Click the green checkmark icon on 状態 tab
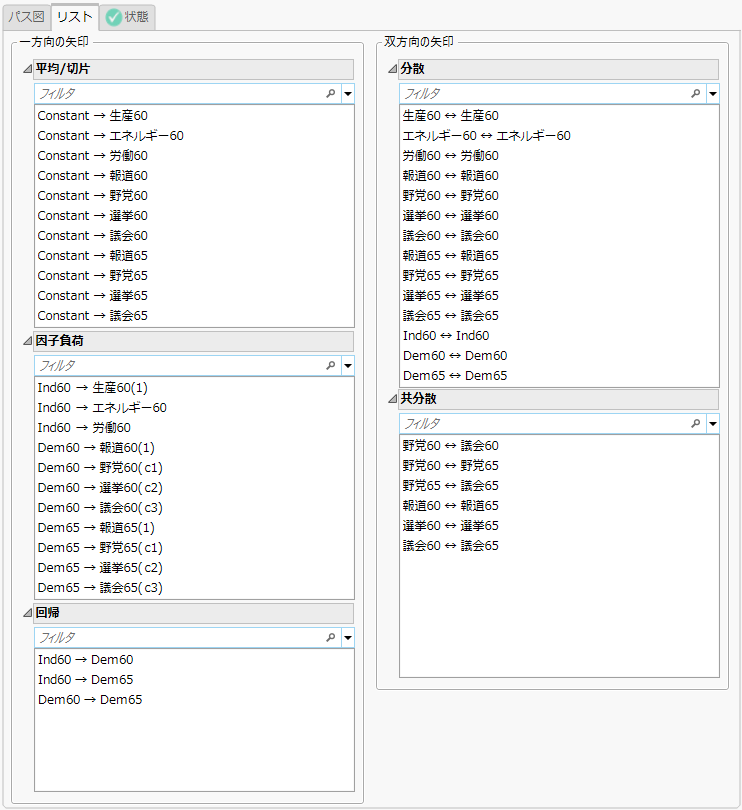The width and height of the screenshot is (742, 810). tap(113, 18)
